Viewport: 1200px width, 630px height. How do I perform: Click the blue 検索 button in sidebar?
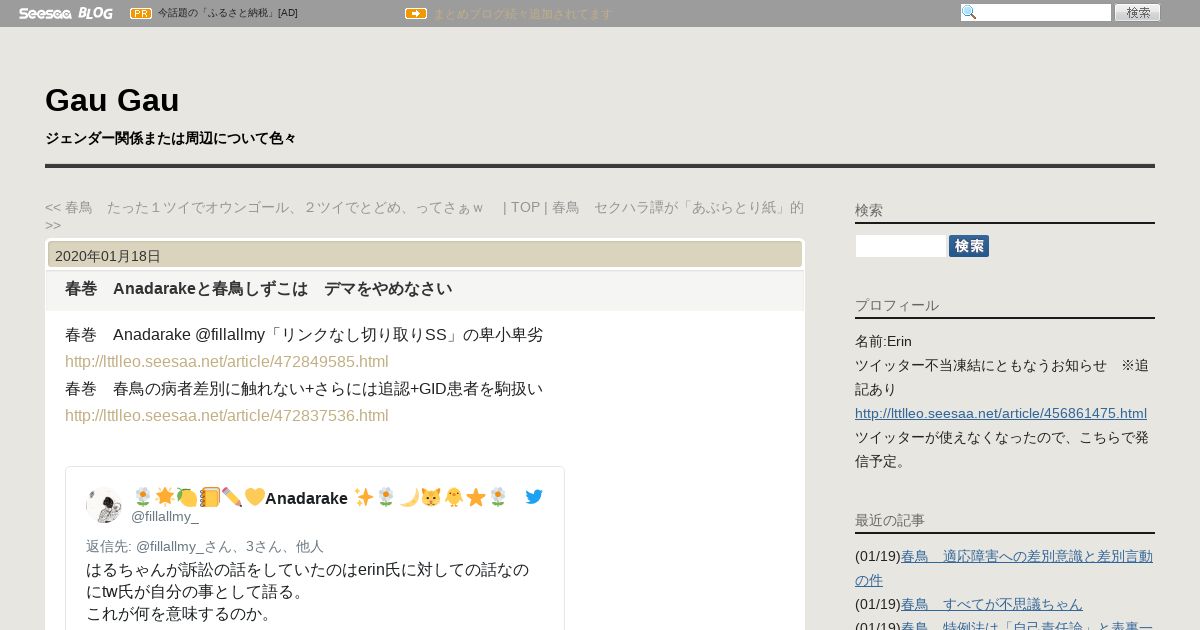969,246
